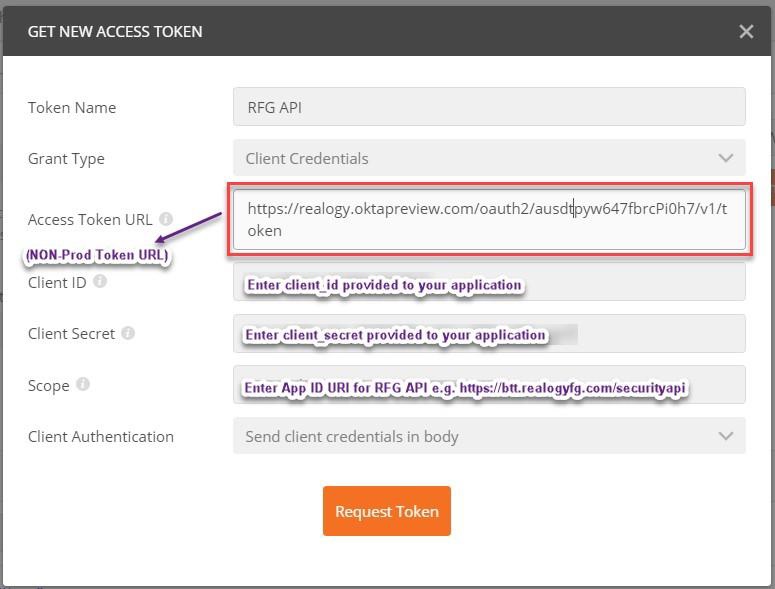Click the GET NEW ACCESS TOKEN title
Viewport: 775px width, 589px height.
pyautogui.click(x=115, y=31)
